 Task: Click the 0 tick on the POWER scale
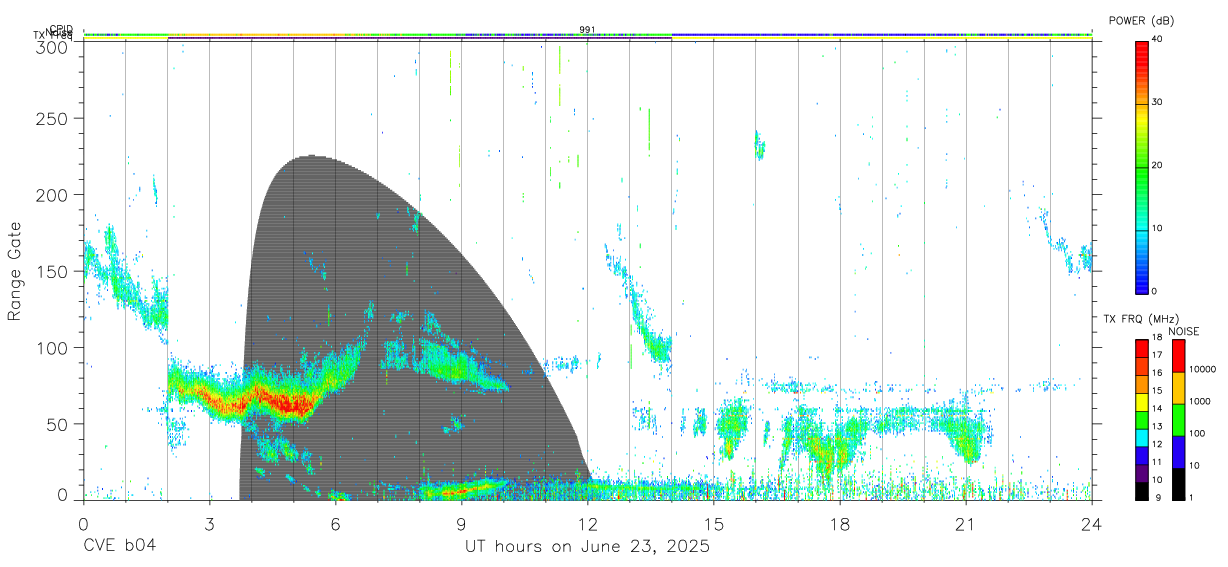(x=1155, y=292)
